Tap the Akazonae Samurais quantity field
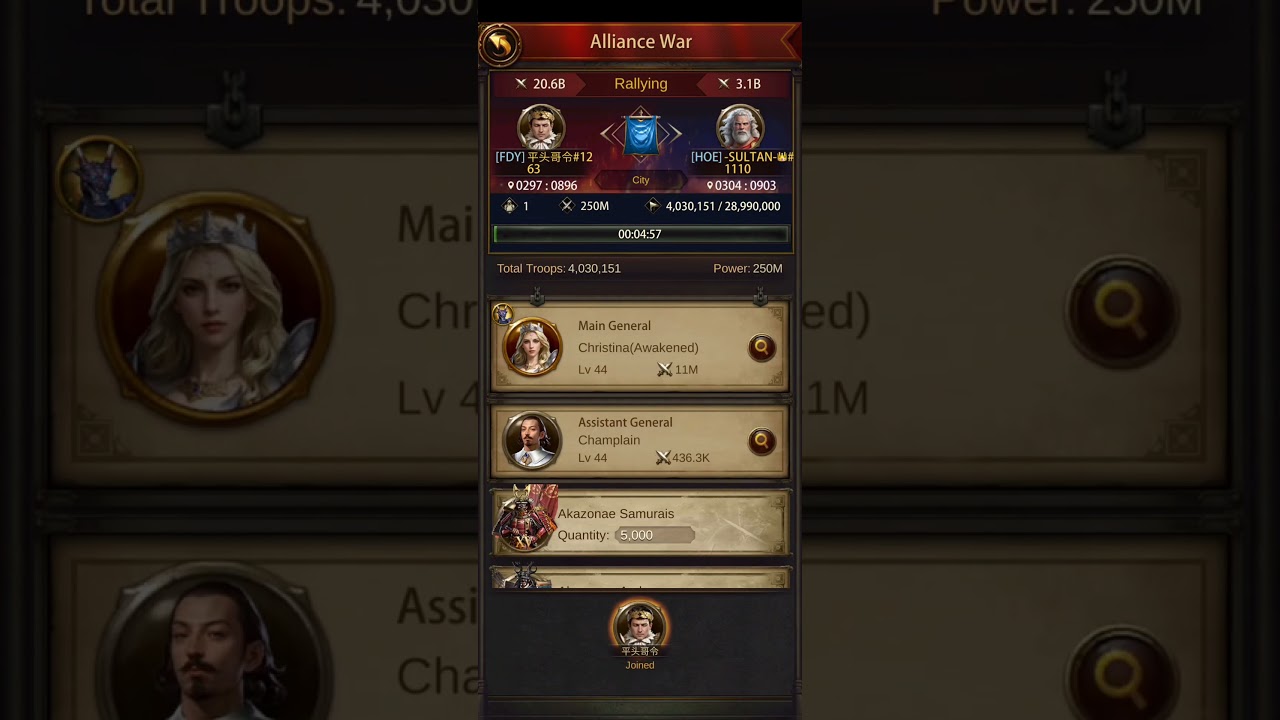Screen dimensions: 1280x720 coord(655,535)
